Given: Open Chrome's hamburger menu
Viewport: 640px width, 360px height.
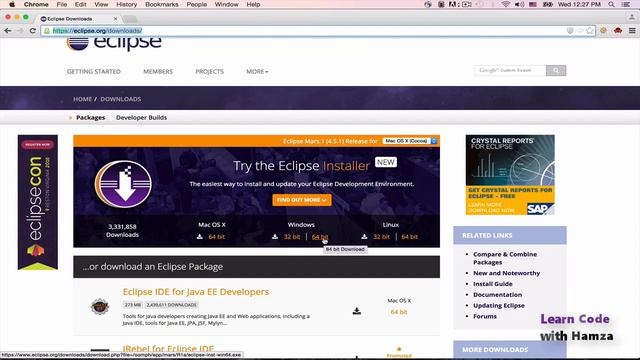Looking at the screenshot, I should 632,31.
